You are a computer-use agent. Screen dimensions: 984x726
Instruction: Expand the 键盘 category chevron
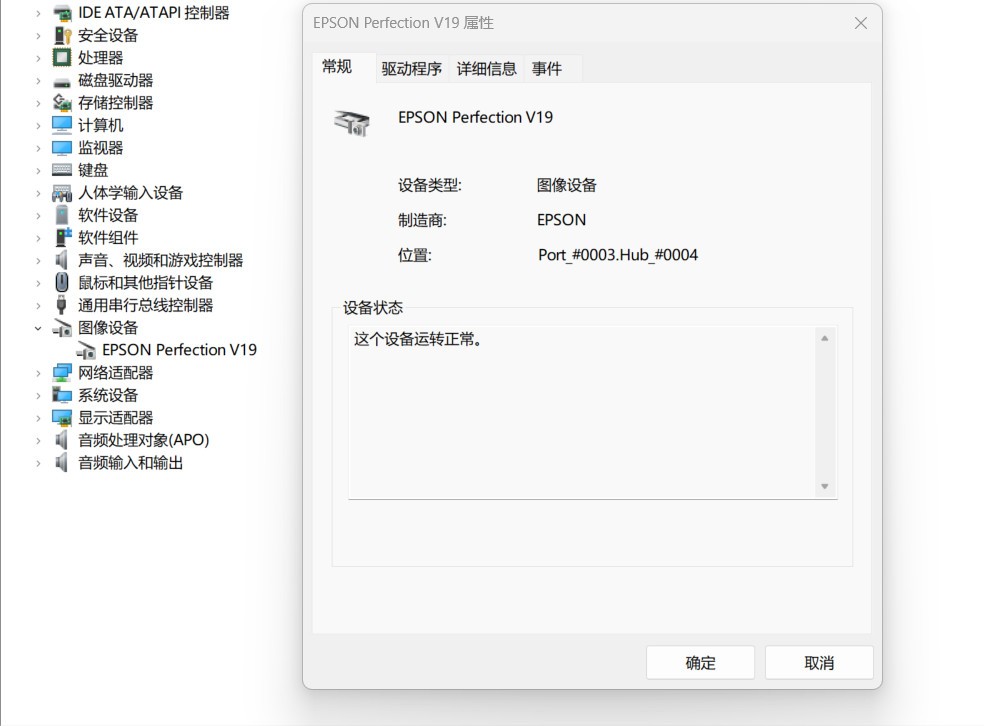click(38, 171)
